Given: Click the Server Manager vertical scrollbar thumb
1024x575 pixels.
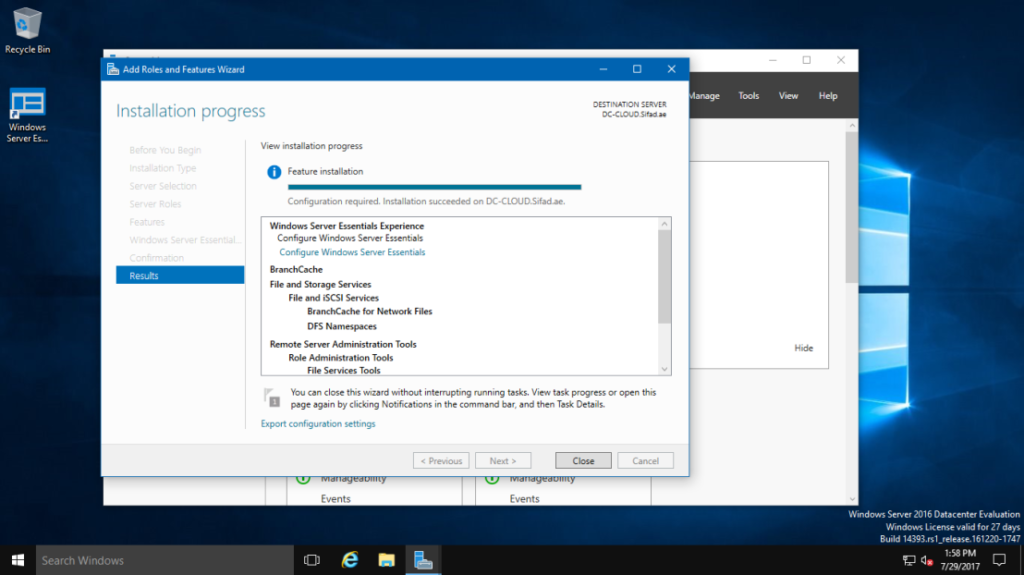Looking at the screenshot, I should (x=852, y=207).
